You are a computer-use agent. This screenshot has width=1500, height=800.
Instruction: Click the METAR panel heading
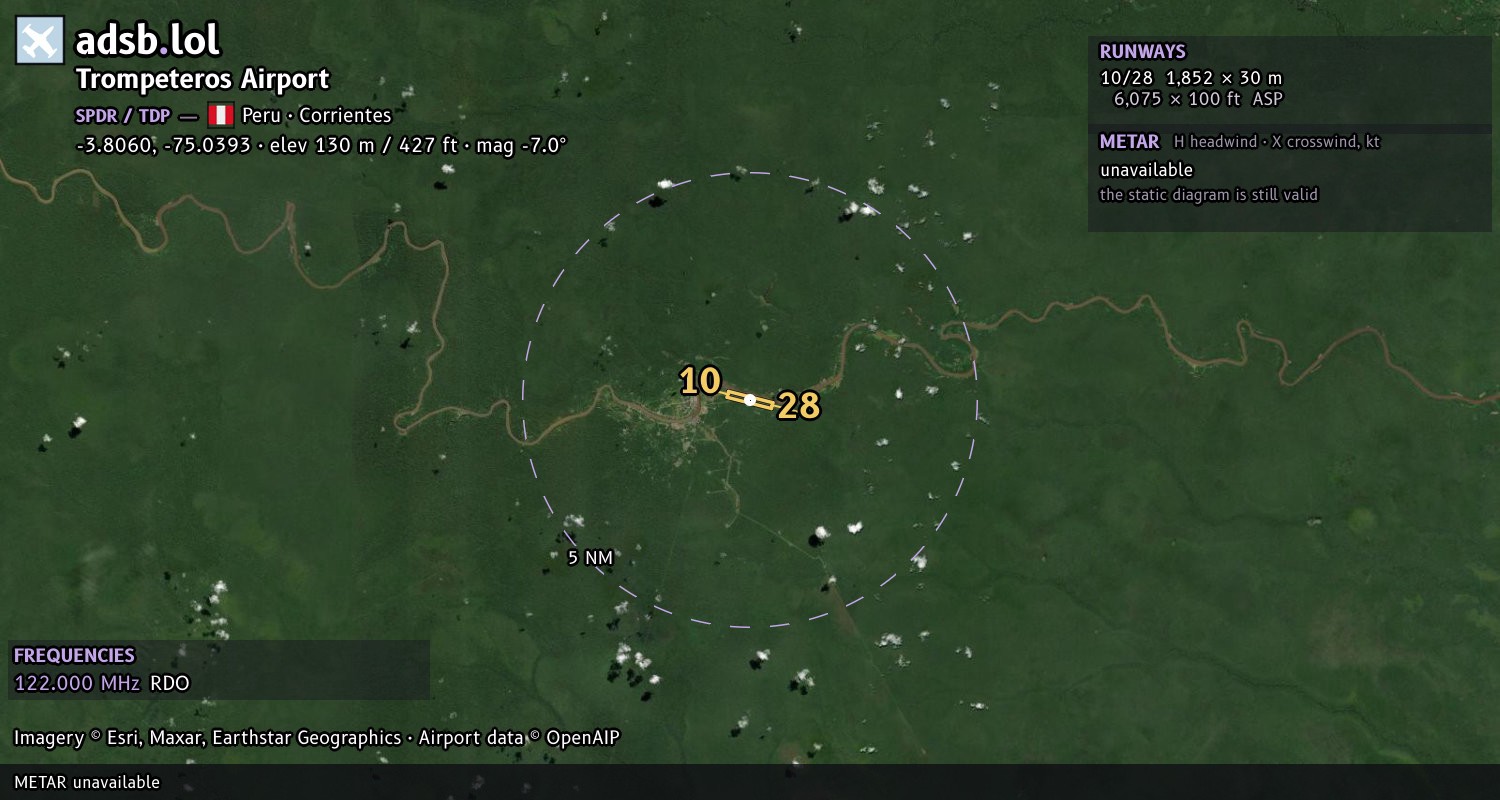[x=1130, y=142]
